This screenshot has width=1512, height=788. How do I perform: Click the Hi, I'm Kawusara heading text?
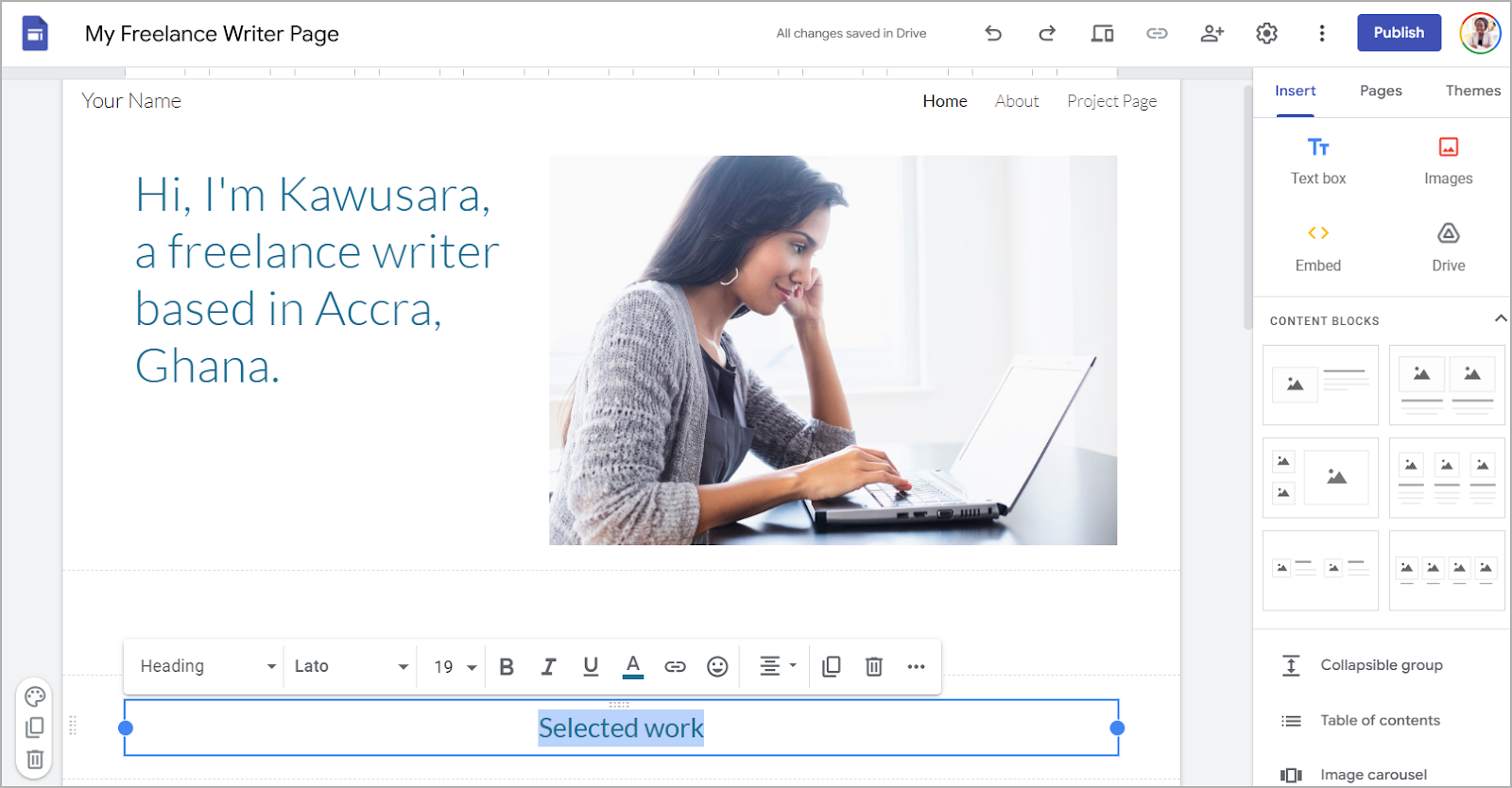pos(318,280)
